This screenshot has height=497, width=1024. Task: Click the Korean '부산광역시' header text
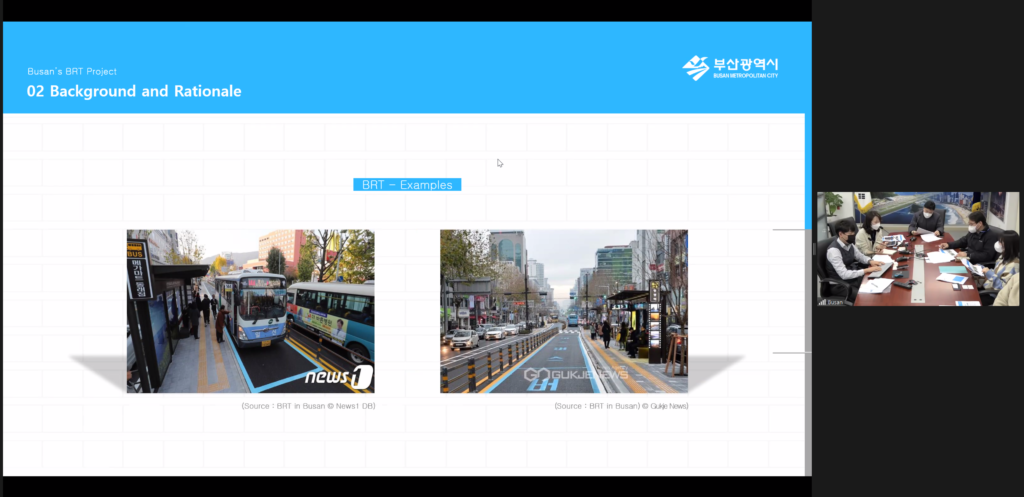click(744, 64)
